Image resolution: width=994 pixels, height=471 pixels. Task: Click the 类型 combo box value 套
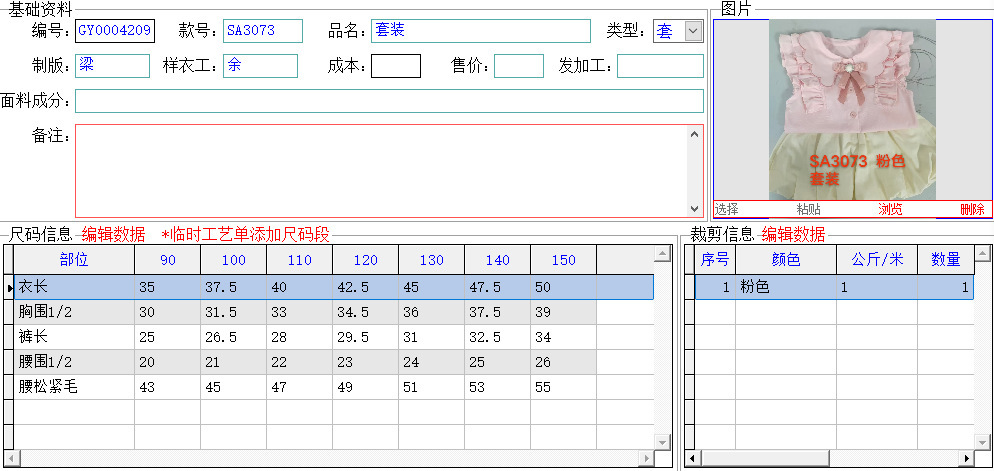click(x=669, y=30)
